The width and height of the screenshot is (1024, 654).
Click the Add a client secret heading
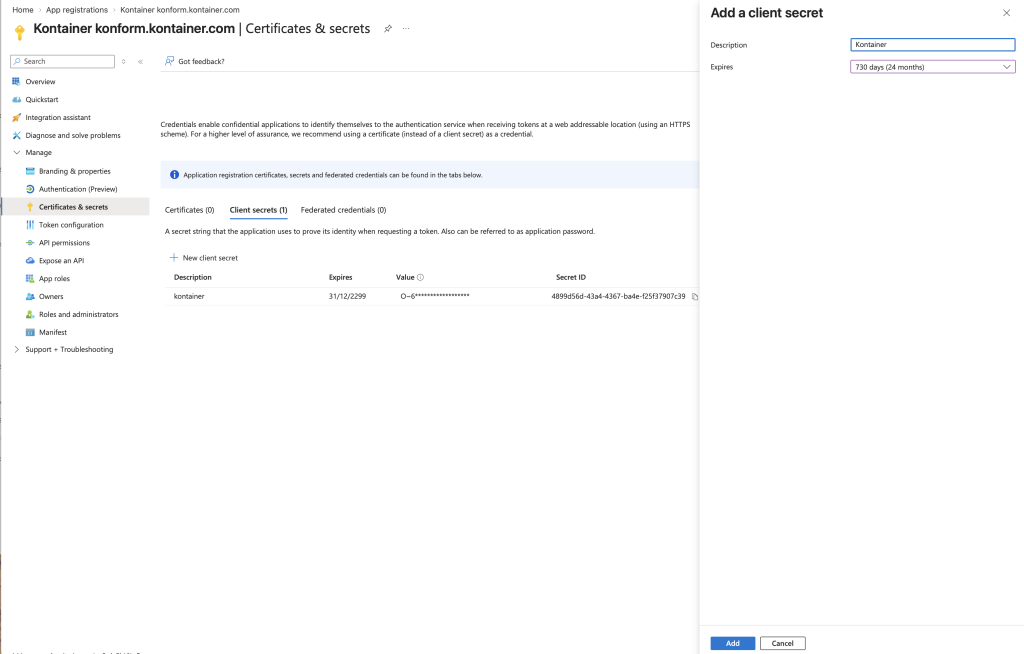pos(767,13)
